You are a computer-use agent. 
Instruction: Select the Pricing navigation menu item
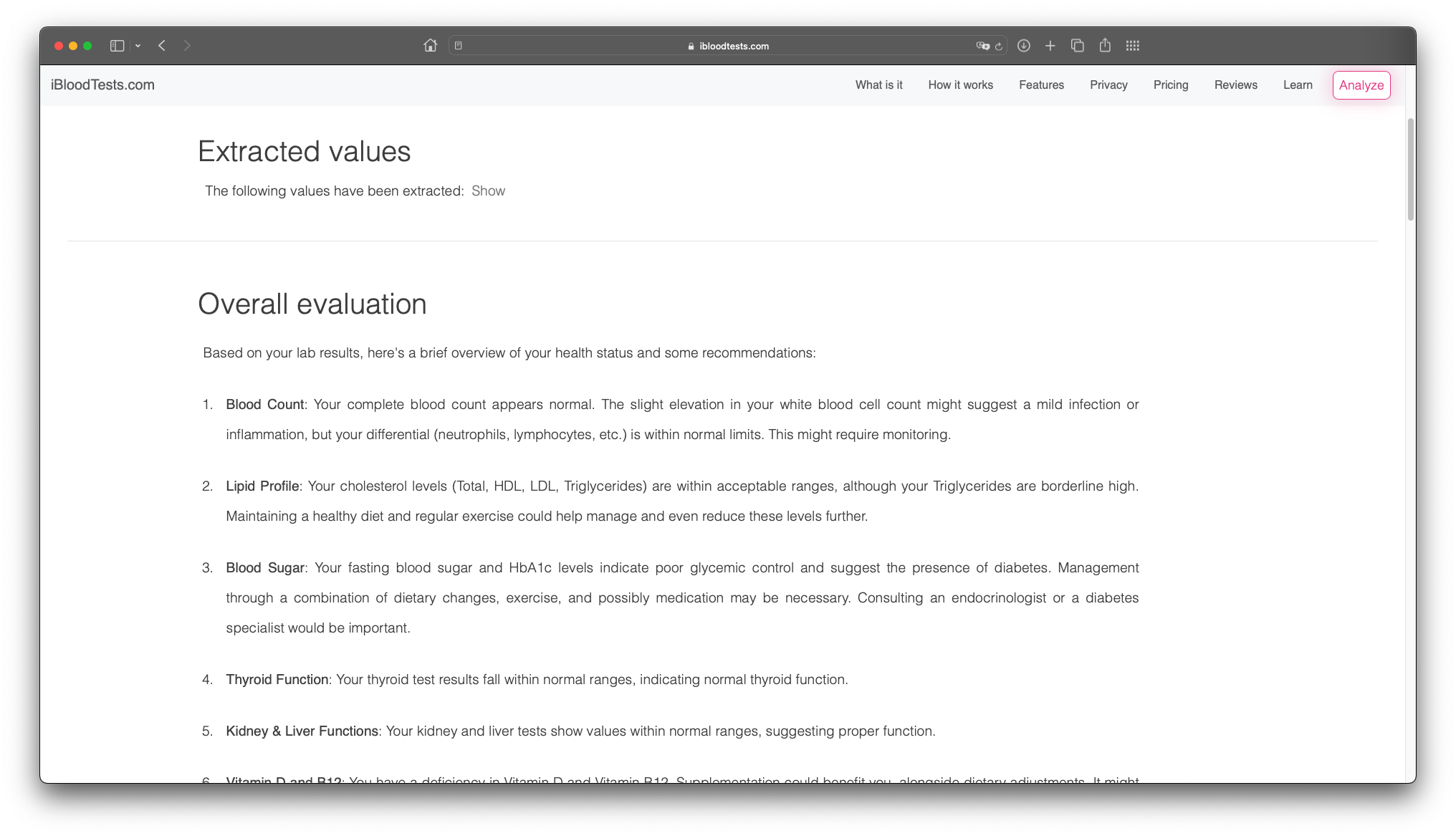1170,85
